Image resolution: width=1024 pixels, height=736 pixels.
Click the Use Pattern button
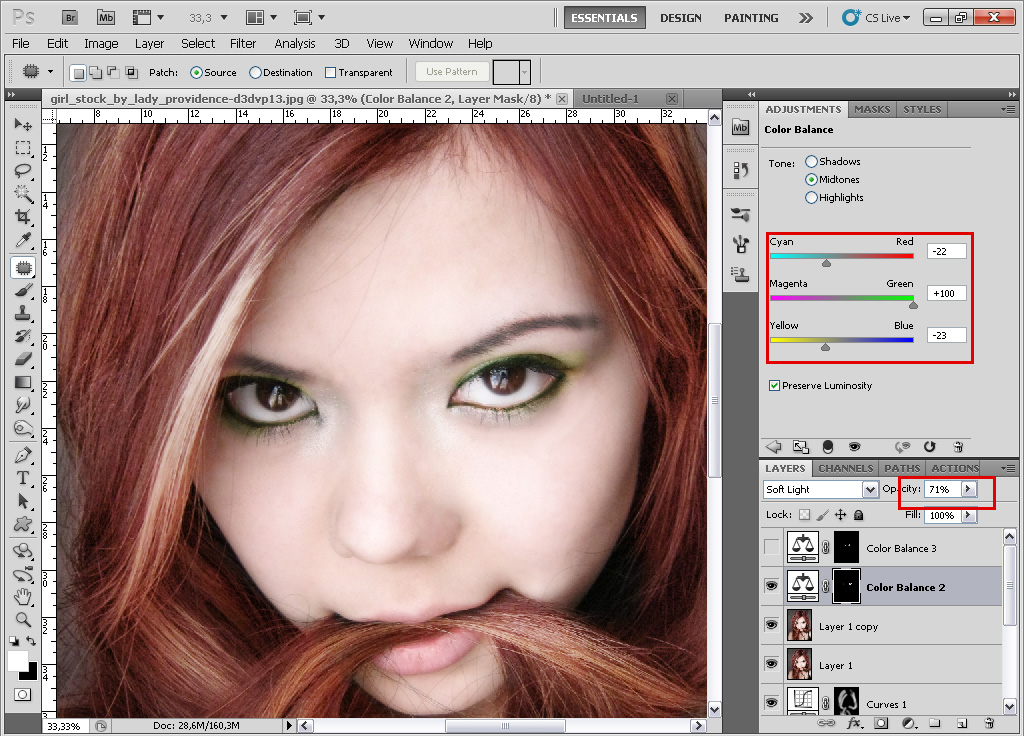(x=452, y=72)
